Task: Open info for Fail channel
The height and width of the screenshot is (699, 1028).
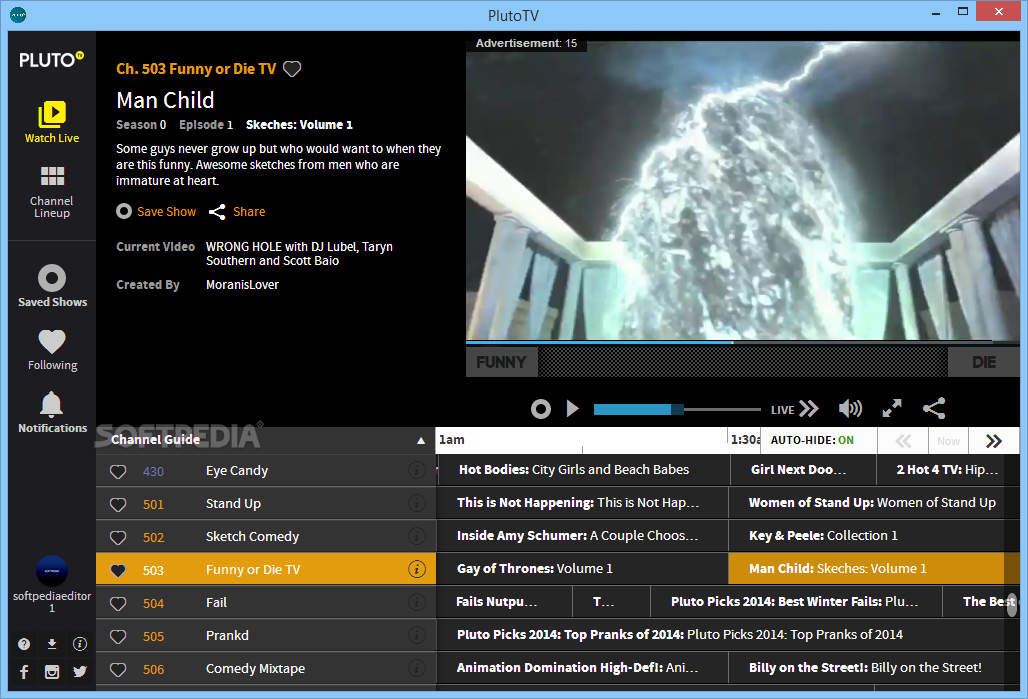Action: point(417,602)
